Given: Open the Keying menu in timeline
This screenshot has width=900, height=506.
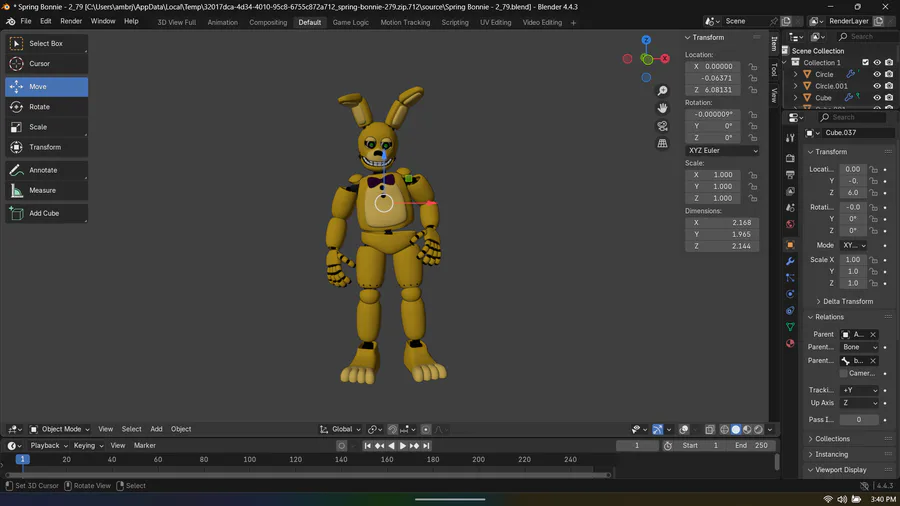Looking at the screenshot, I should 88,446.
